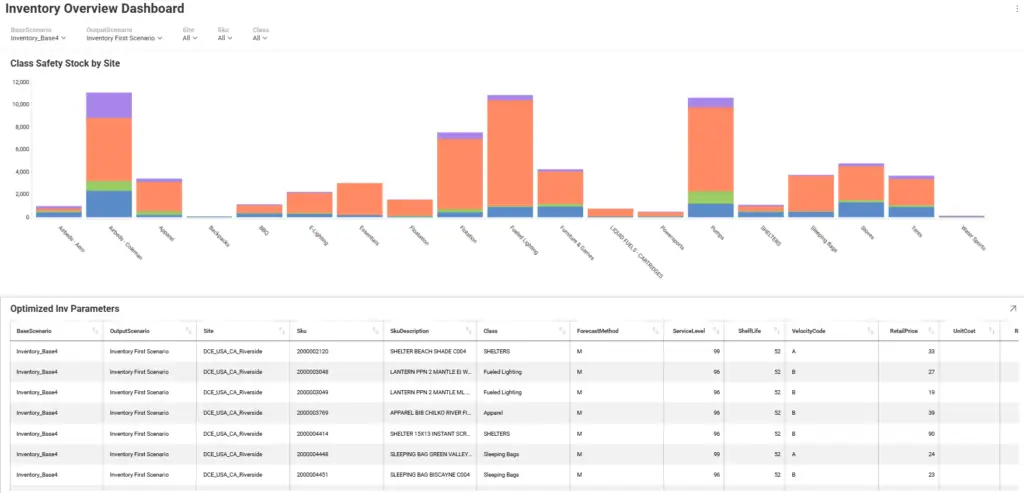The image size is (1024, 493).
Task: Click the sort icon on Site column
Action: point(282,331)
